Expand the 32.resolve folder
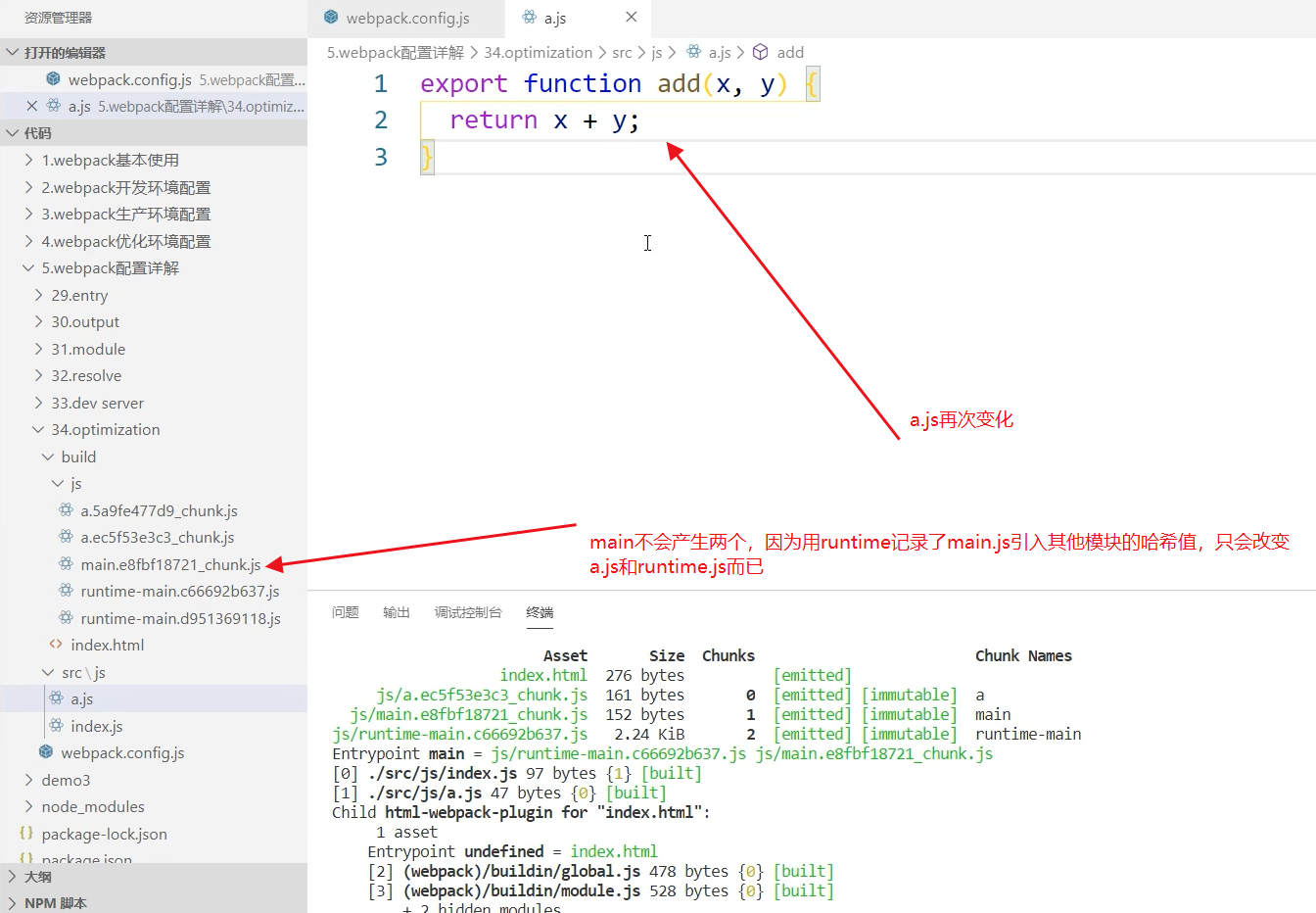This screenshot has height=913, width=1316. coord(154,375)
